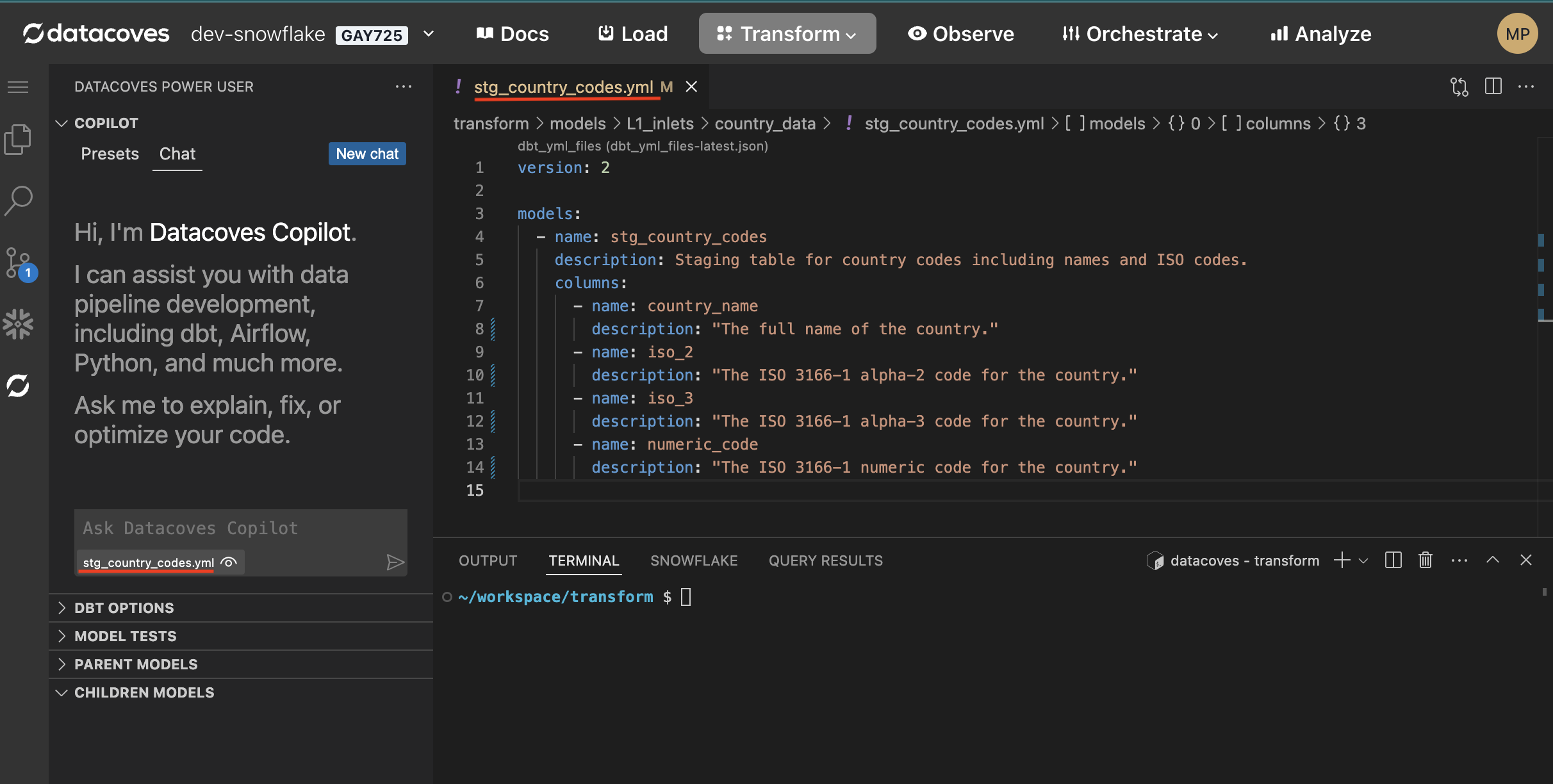Viewport: 1553px width, 784px height.
Task: Start a New chat
Action: click(x=367, y=154)
